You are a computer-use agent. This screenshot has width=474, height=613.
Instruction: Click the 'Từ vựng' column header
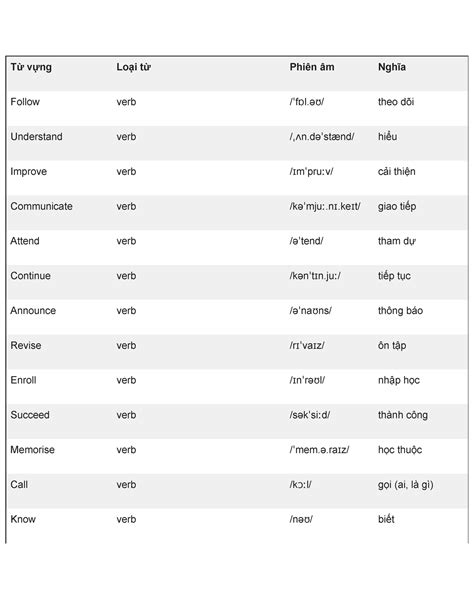click(x=31, y=67)
